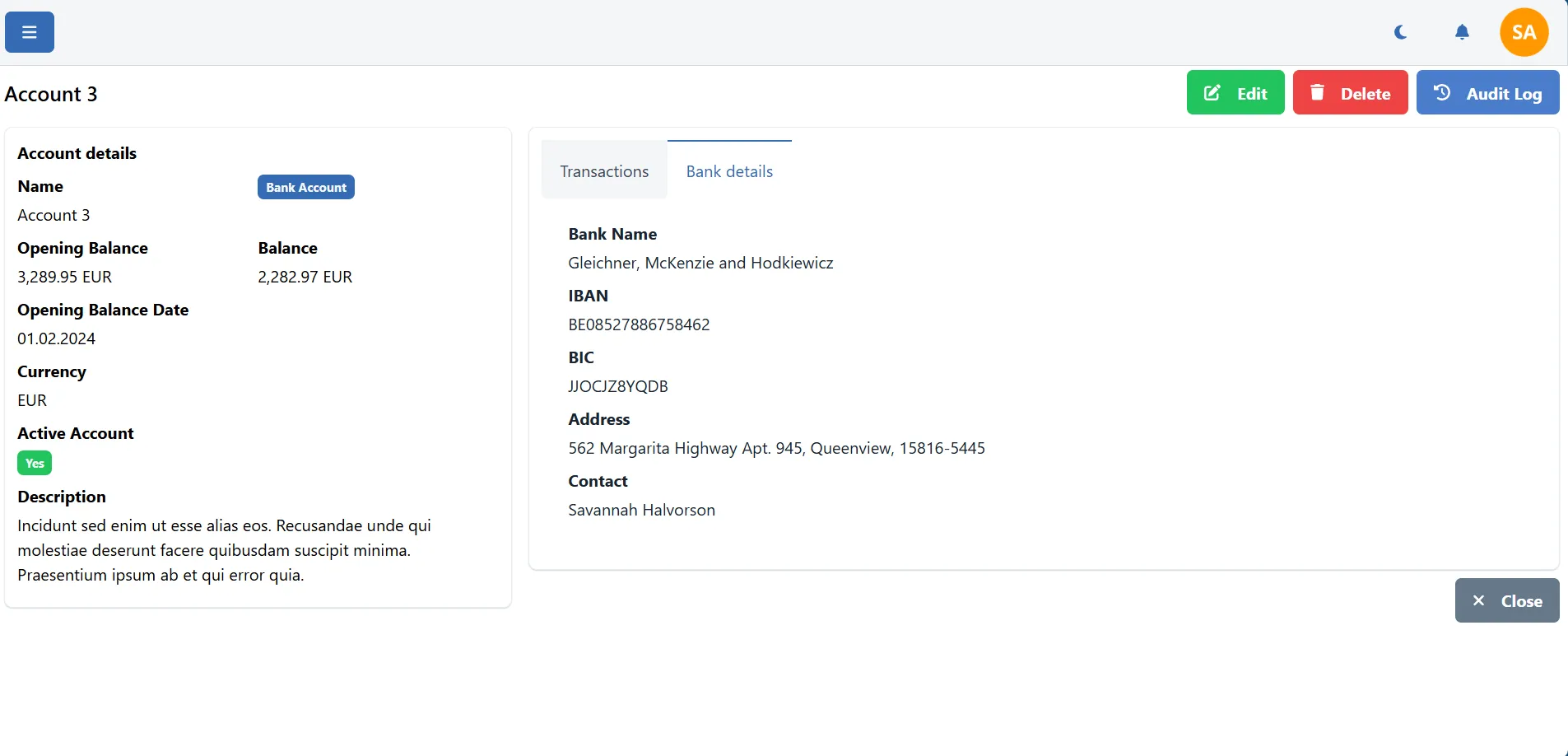
Task: Click the pencil icon on the Edit button
Action: pyautogui.click(x=1212, y=92)
